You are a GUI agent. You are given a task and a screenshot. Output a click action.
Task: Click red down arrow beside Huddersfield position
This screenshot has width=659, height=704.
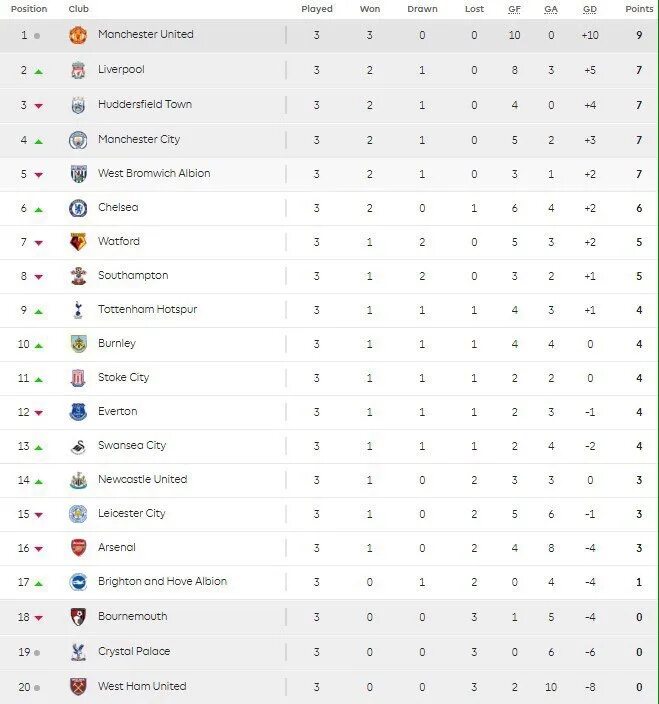pyautogui.click(x=38, y=106)
